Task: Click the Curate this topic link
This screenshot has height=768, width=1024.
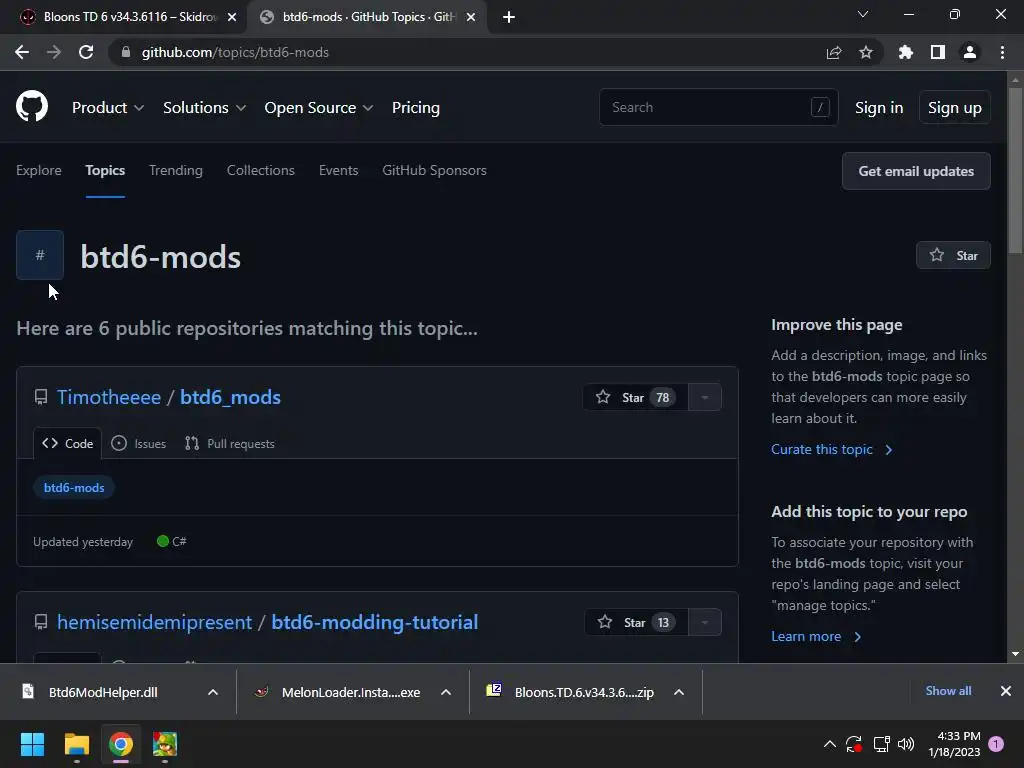Action: [x=832, y=449]
